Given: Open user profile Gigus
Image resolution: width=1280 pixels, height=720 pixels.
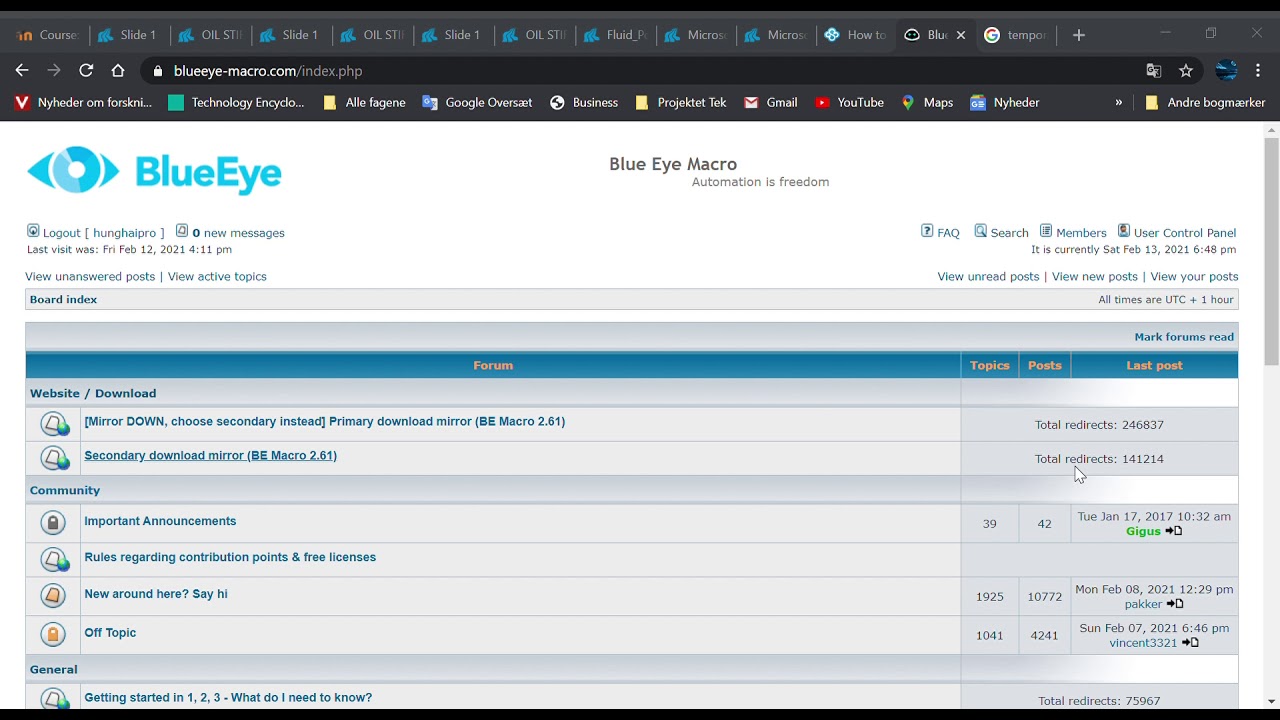Looking at the screenshot, I should point(1143,531).
